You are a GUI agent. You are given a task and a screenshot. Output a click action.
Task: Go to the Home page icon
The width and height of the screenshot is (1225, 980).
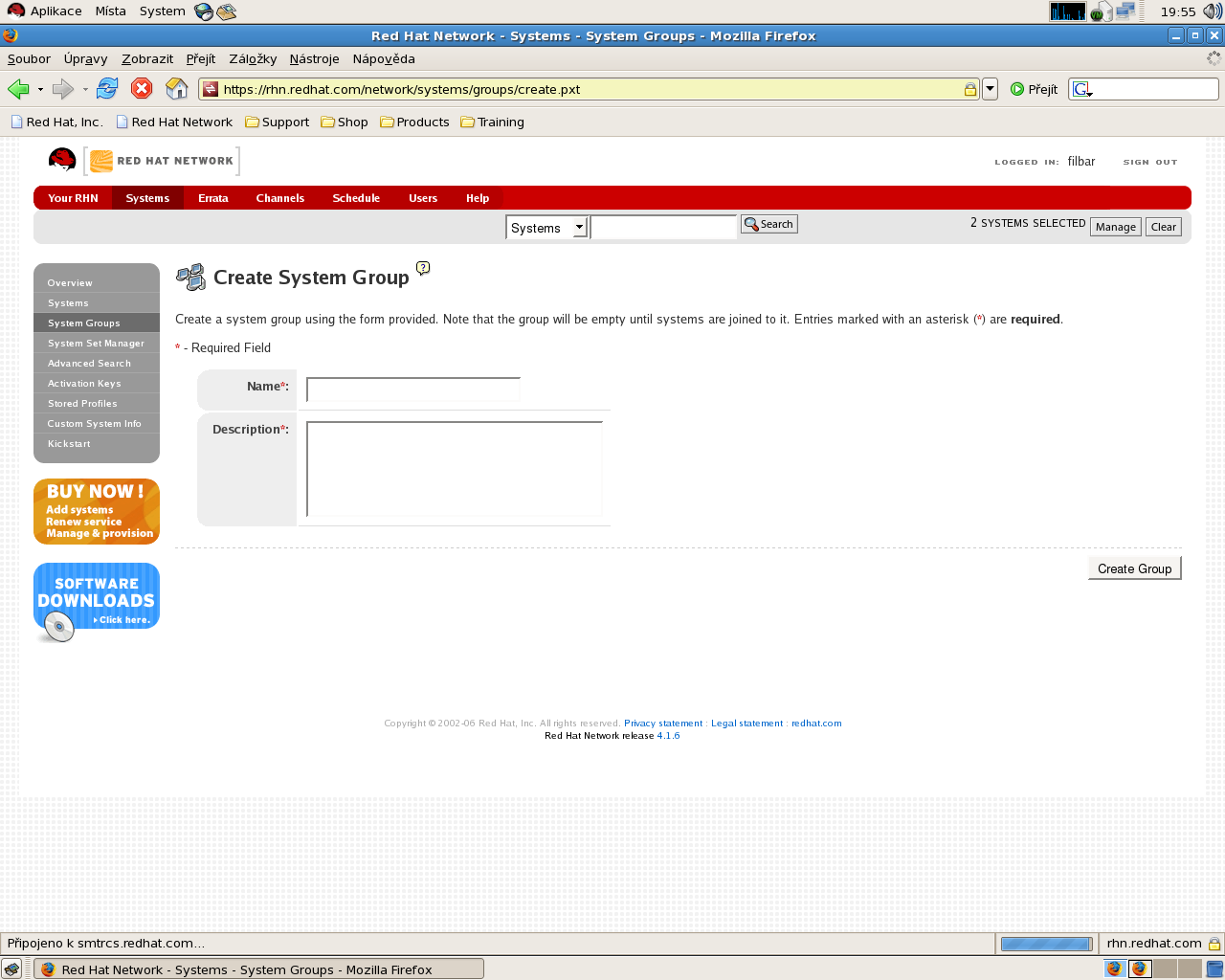pos(177,89)
